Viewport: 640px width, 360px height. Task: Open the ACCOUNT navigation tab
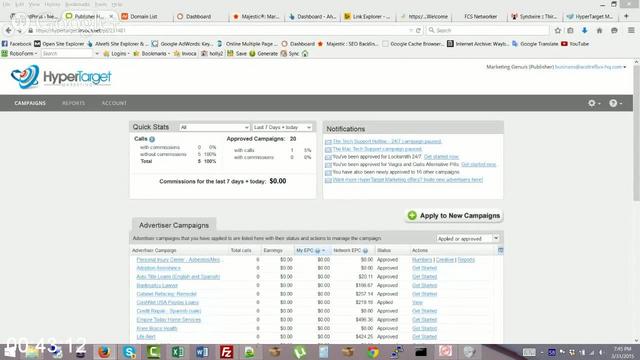114,103
